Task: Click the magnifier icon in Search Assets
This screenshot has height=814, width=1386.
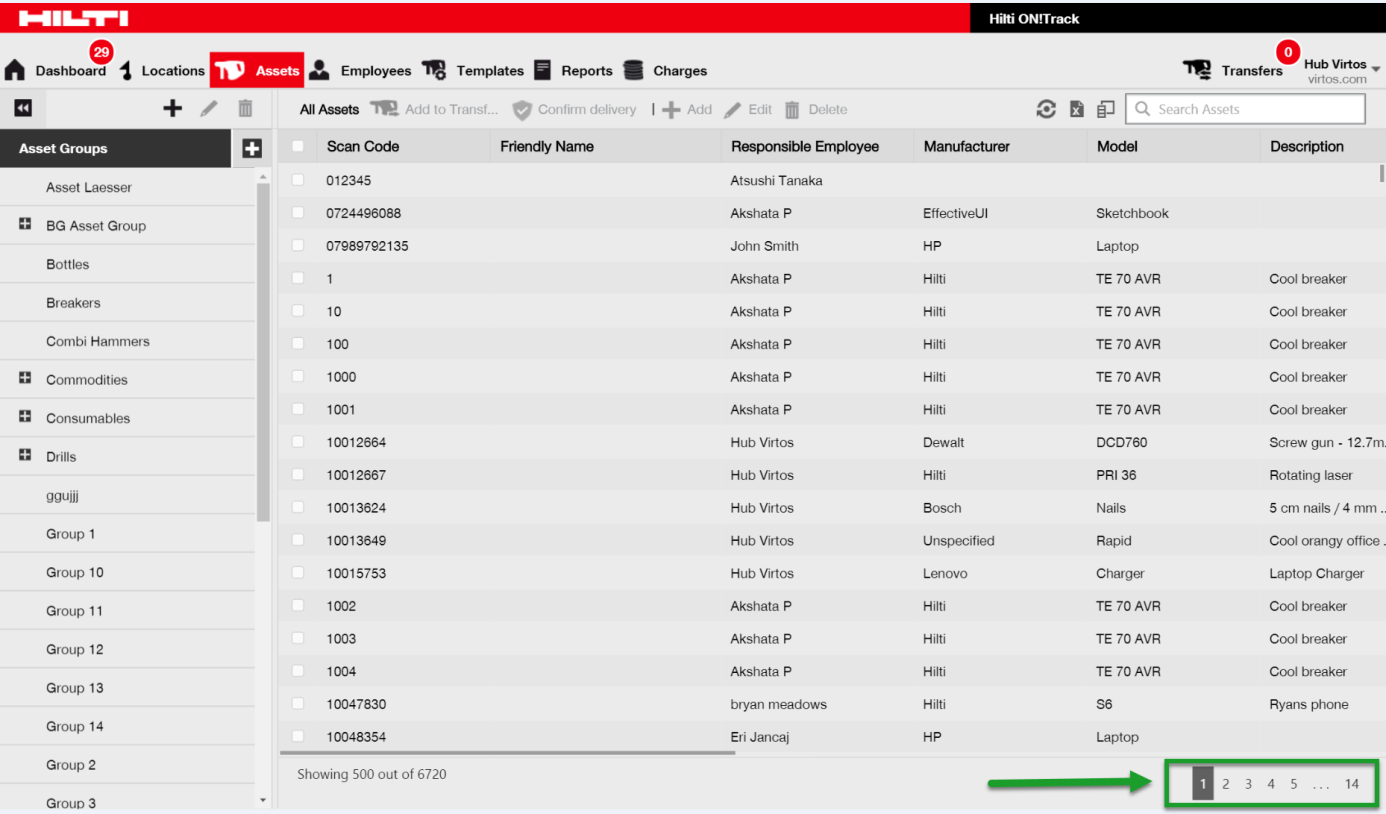Action: click(x=1142, y=109)
